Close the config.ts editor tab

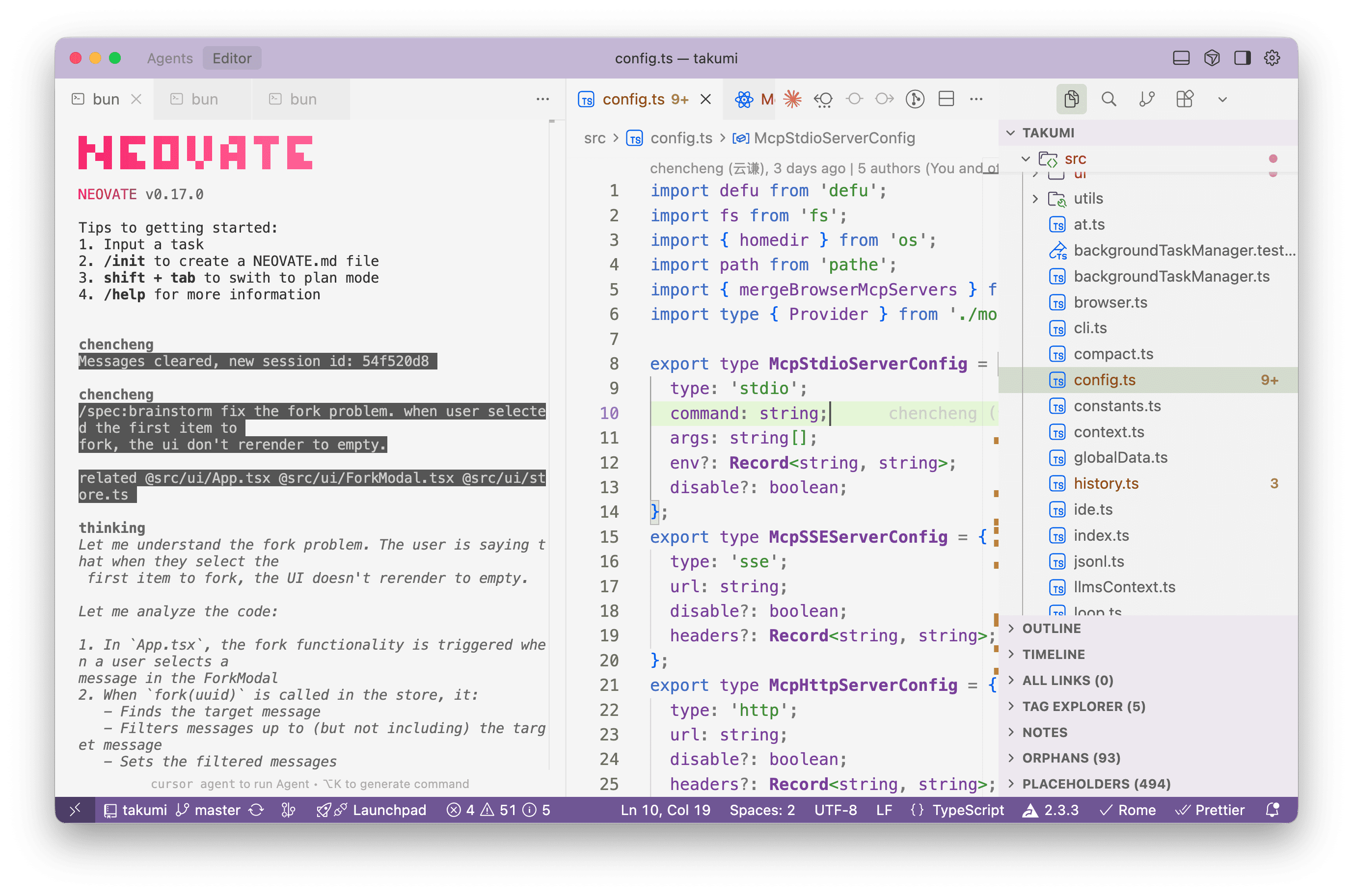click(x=705, y=100)
